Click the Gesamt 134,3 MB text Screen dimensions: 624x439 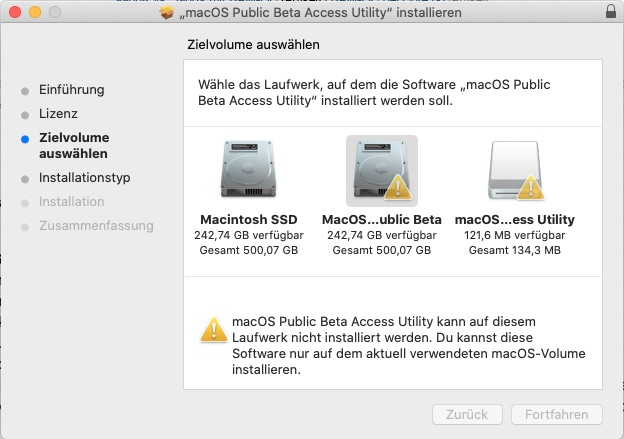[515, 250]
